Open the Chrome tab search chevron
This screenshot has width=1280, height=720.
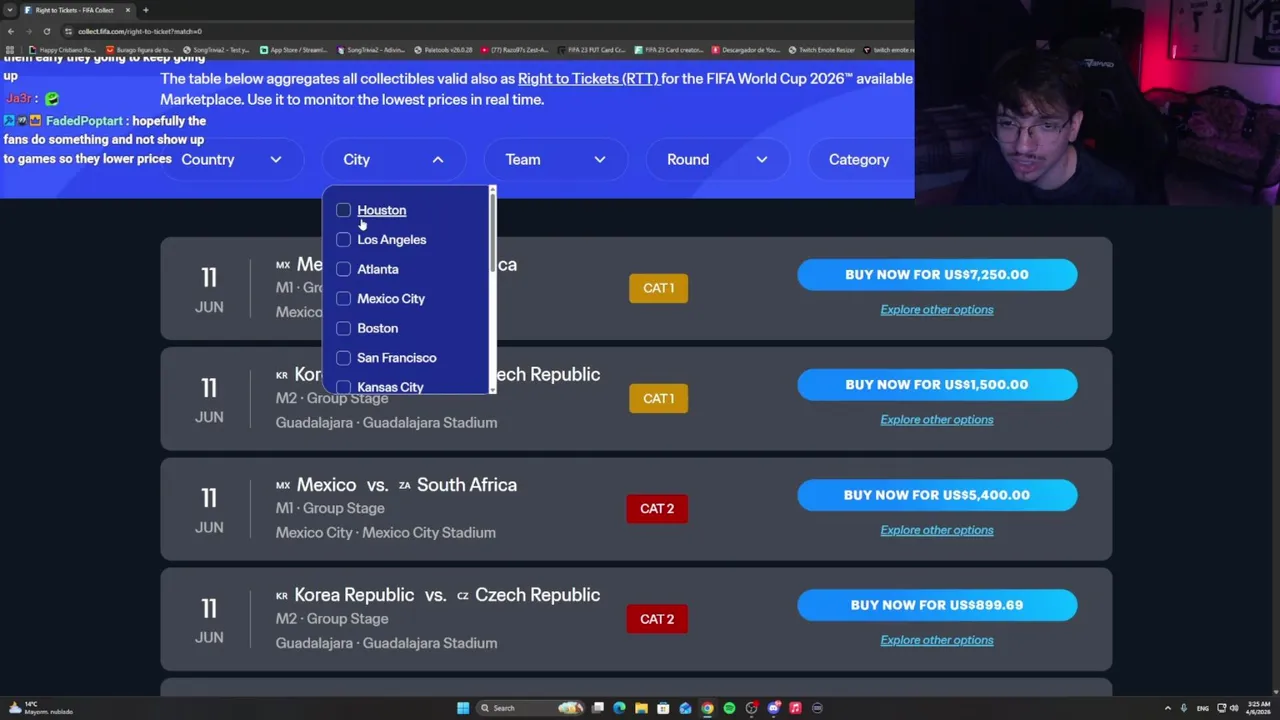click(10, 10)
